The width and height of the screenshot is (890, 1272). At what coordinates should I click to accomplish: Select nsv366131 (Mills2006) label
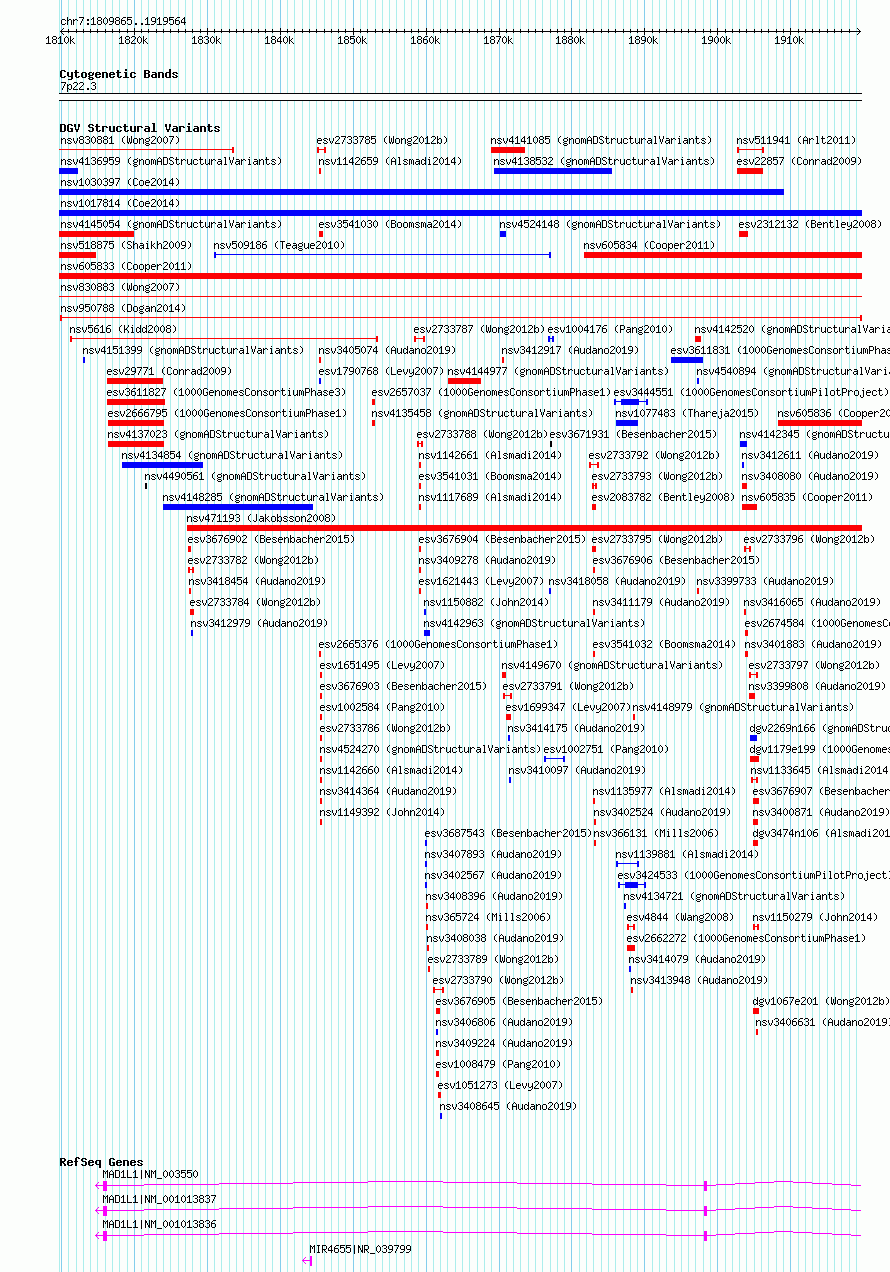(656, 833)
